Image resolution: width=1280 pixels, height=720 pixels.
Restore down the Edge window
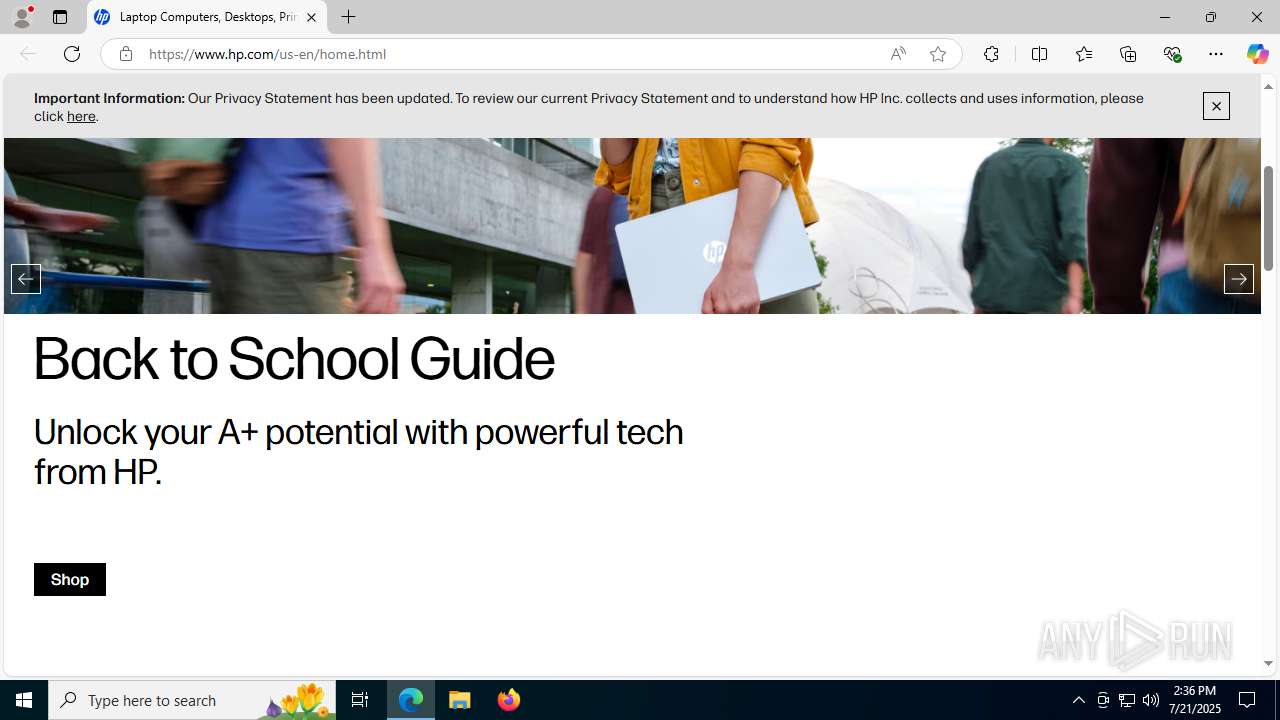click(1211, 17)
